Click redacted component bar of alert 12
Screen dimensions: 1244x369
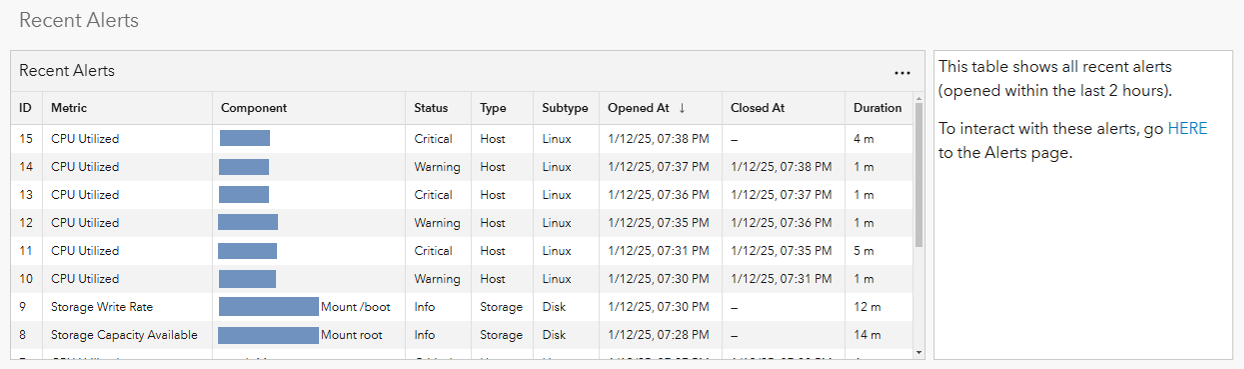(x=248, y=222)
